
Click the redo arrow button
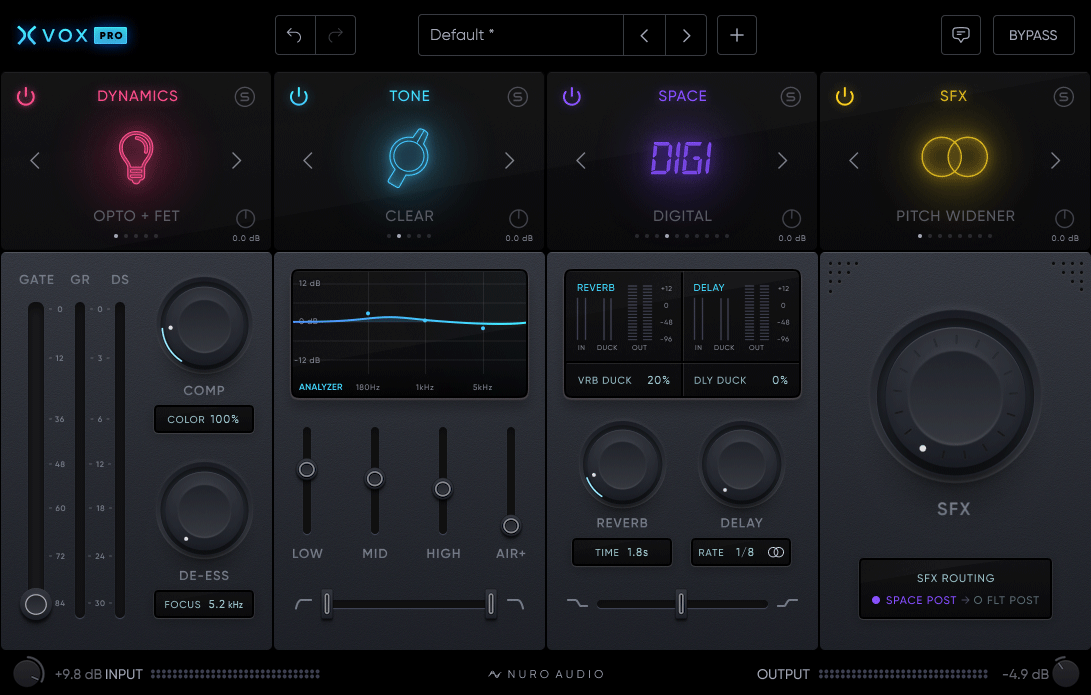coord(335,35)
